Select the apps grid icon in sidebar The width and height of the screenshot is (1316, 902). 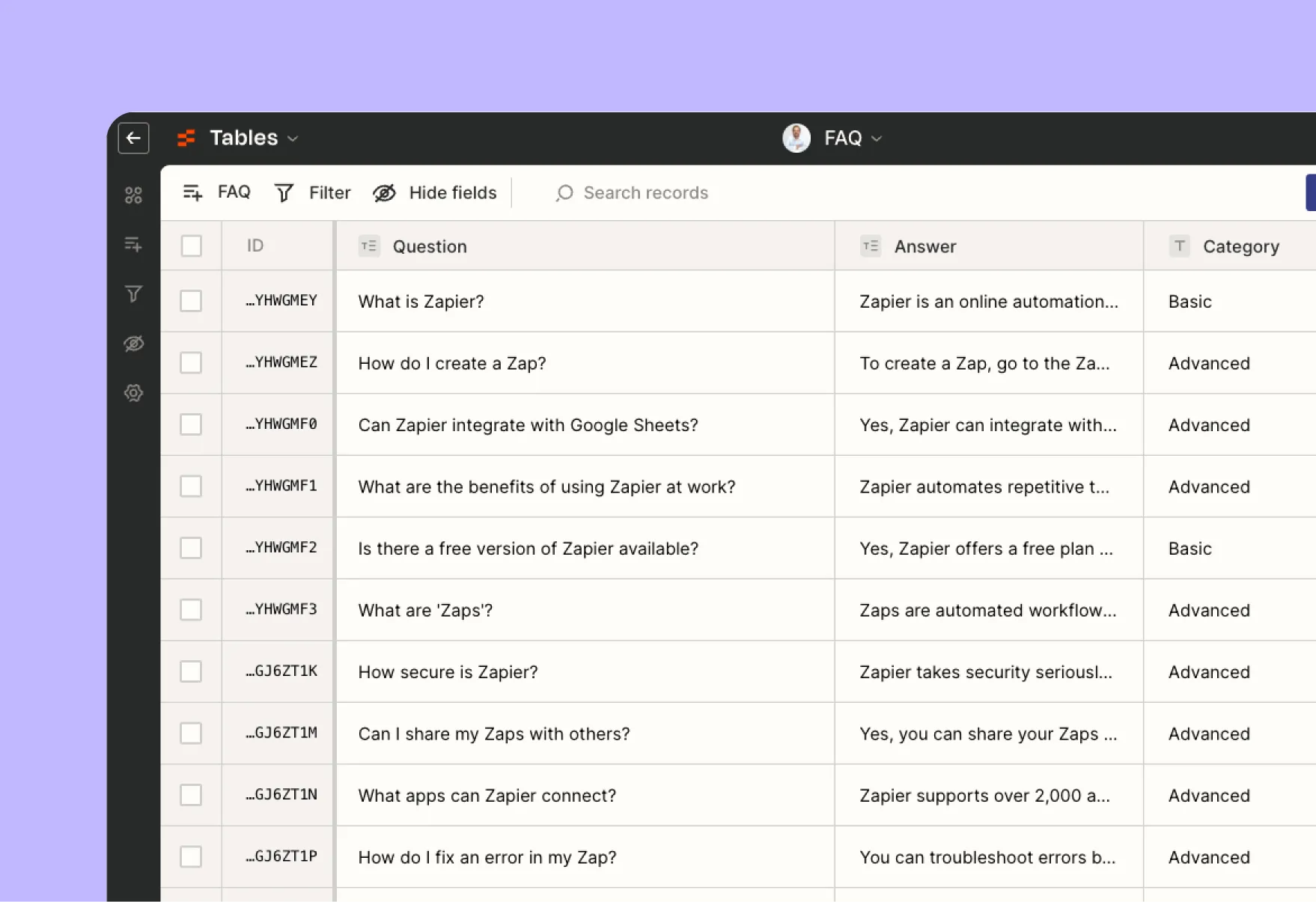(133, 195)
